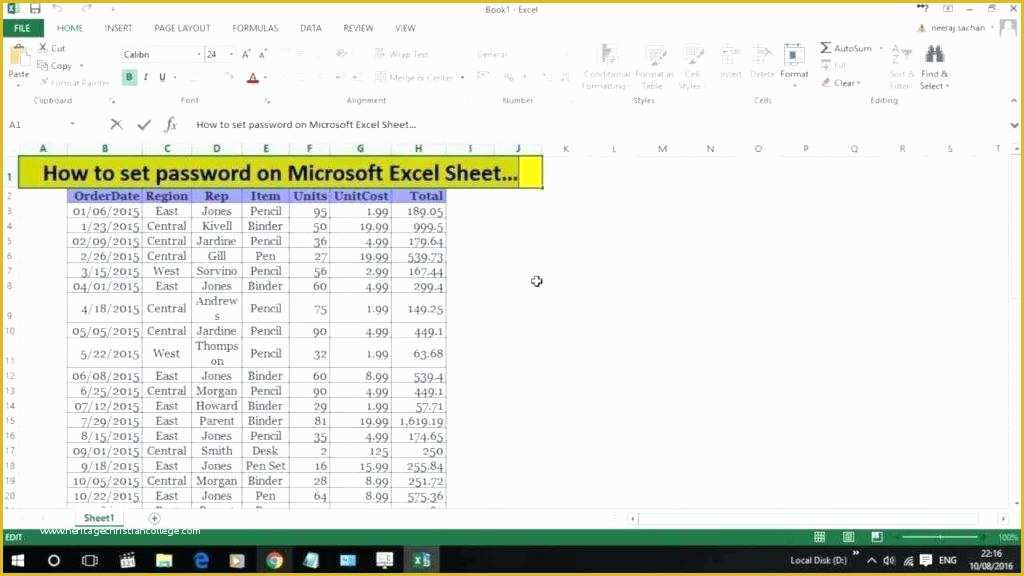Launch Microsoft Edge from taskbar
This screenshot has height=576, width=1024.
click(201, 560)
